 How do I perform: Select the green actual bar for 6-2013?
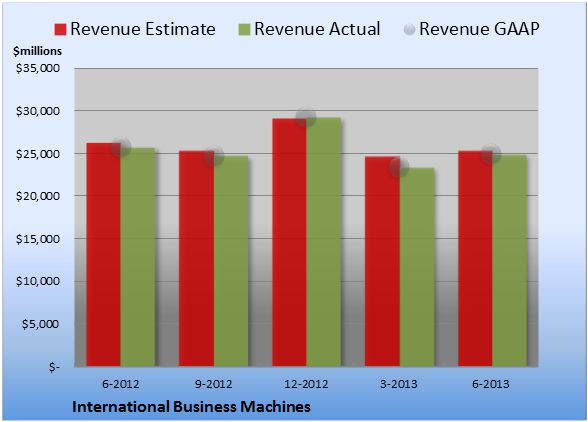[510, 261]
